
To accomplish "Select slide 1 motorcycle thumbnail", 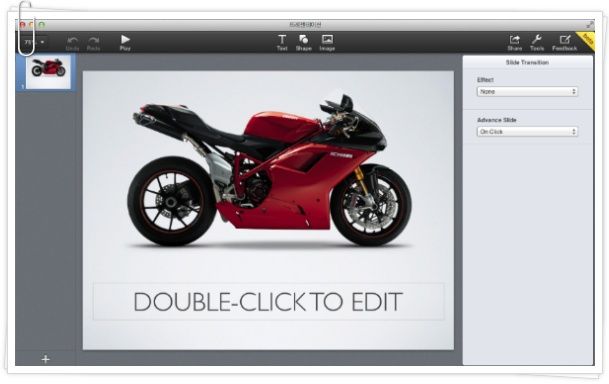I will click(x=48, y=71).
